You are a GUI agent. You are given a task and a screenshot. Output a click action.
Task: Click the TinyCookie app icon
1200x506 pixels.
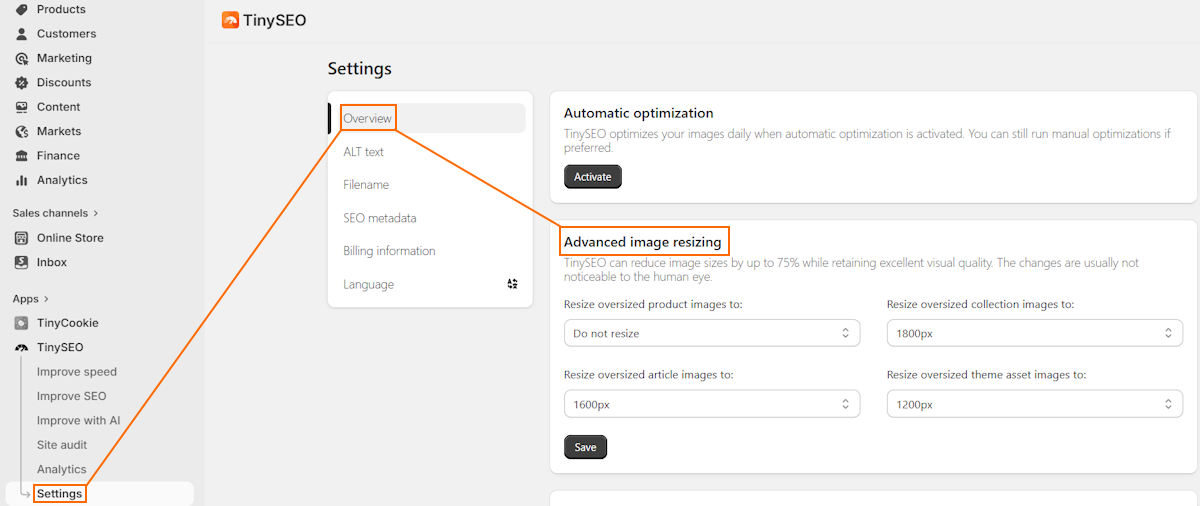pyautogui.click(x=21, y=323)
